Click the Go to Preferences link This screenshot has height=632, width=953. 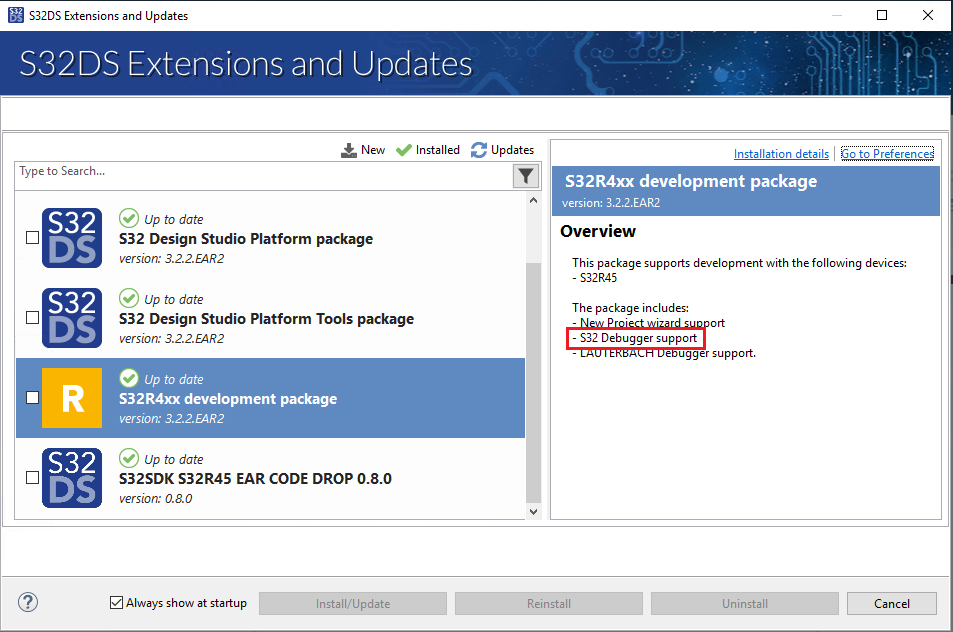[886, 153]
